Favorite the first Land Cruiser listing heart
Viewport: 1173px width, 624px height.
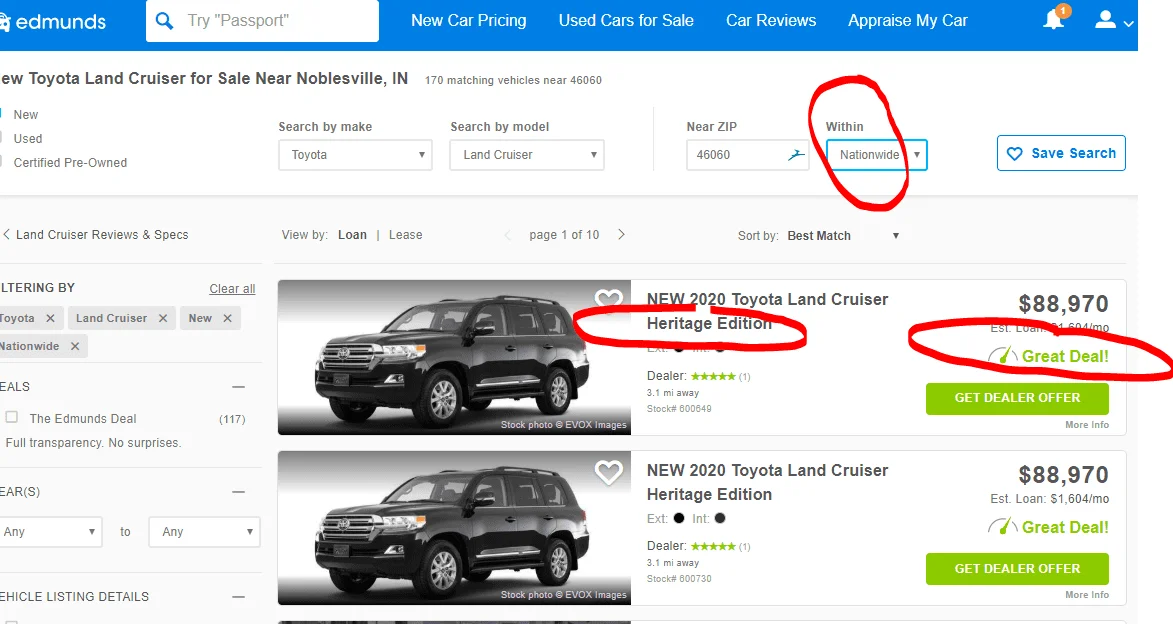[x=608, y=300]
